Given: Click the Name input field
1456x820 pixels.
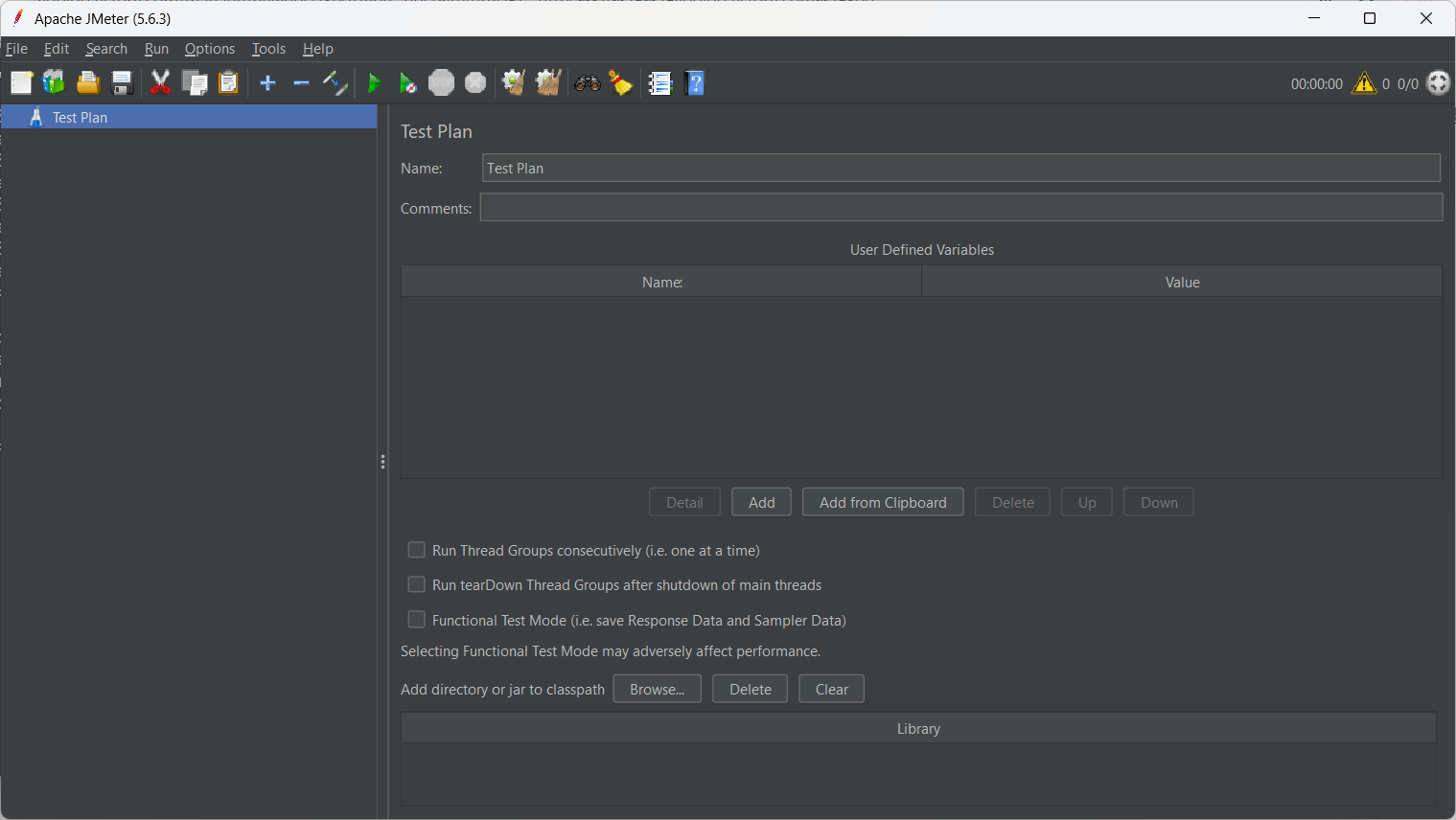Looking at the screenshot, I should (961, 168).
